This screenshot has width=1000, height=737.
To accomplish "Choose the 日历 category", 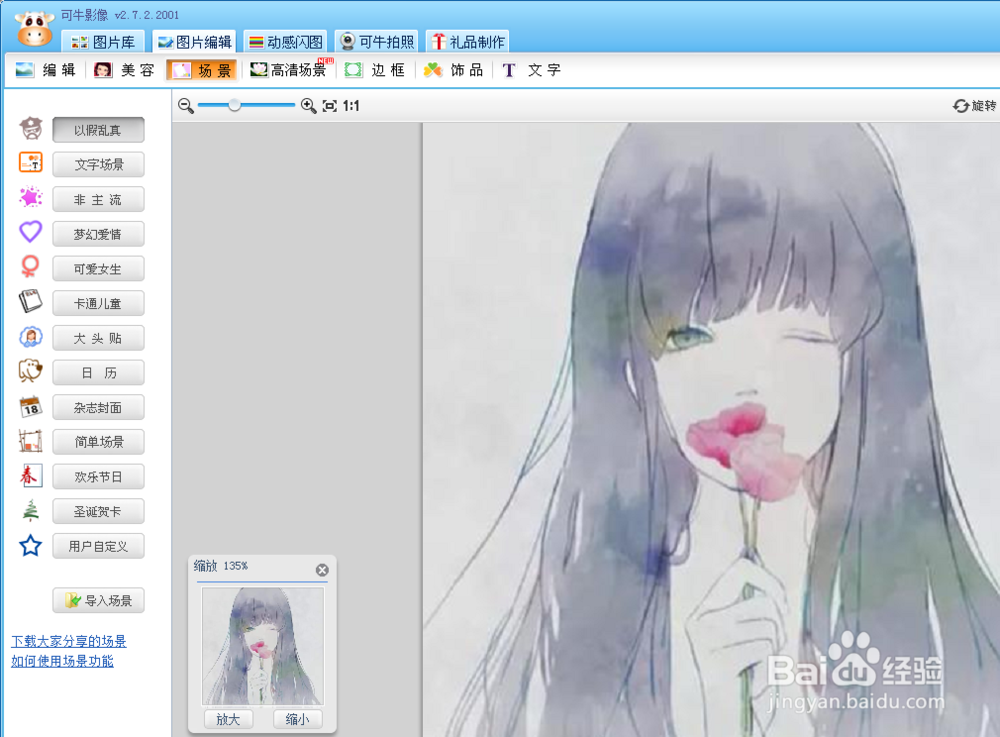I will [98, 373].
